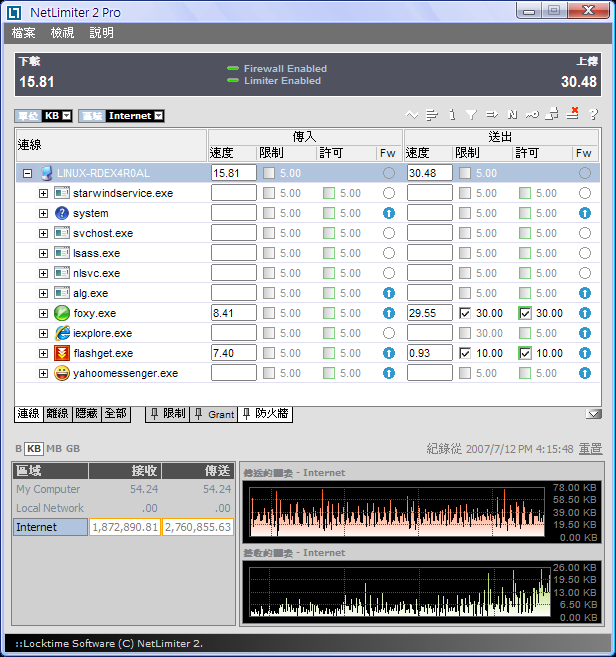Viewport: 616px width, 657px height.
Task: Open help question mark icon
Action: (593, 114)
